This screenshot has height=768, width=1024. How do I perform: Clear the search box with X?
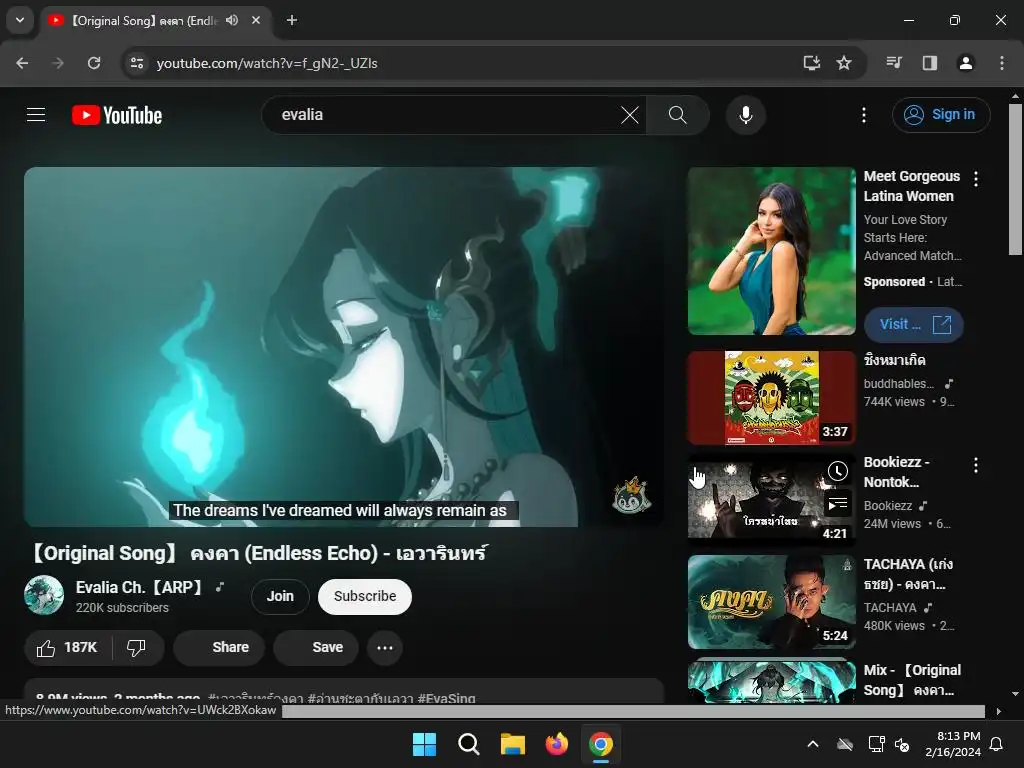click(x=630, y=115)
